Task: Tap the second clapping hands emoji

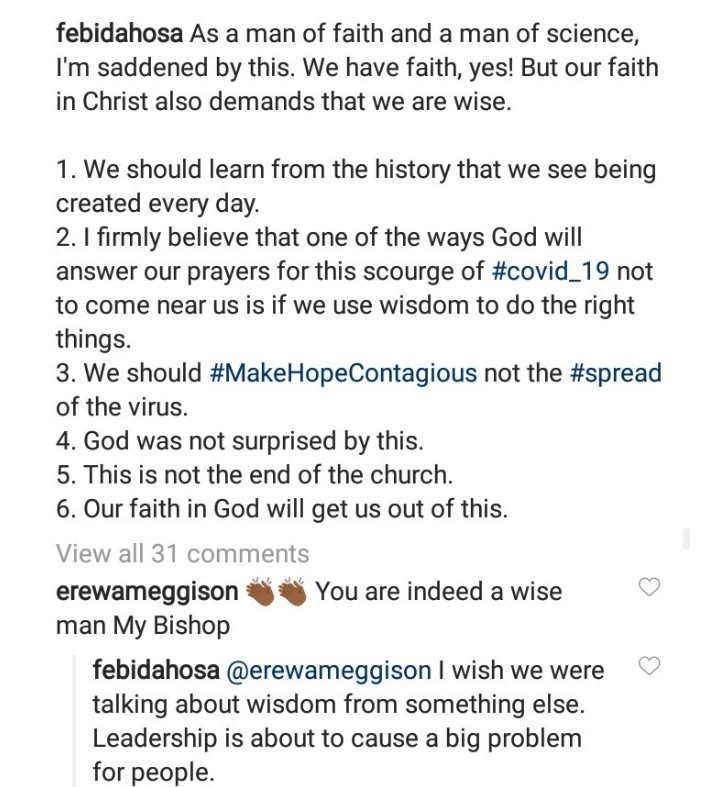Action: click(x=293, y=592)
